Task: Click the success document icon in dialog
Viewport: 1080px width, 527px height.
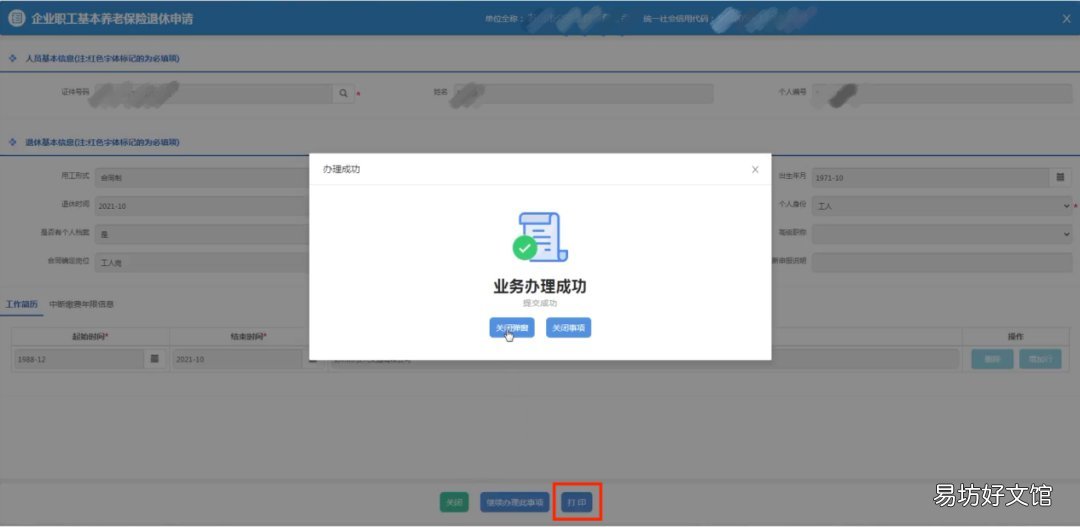Action: (x=540, y=237)
